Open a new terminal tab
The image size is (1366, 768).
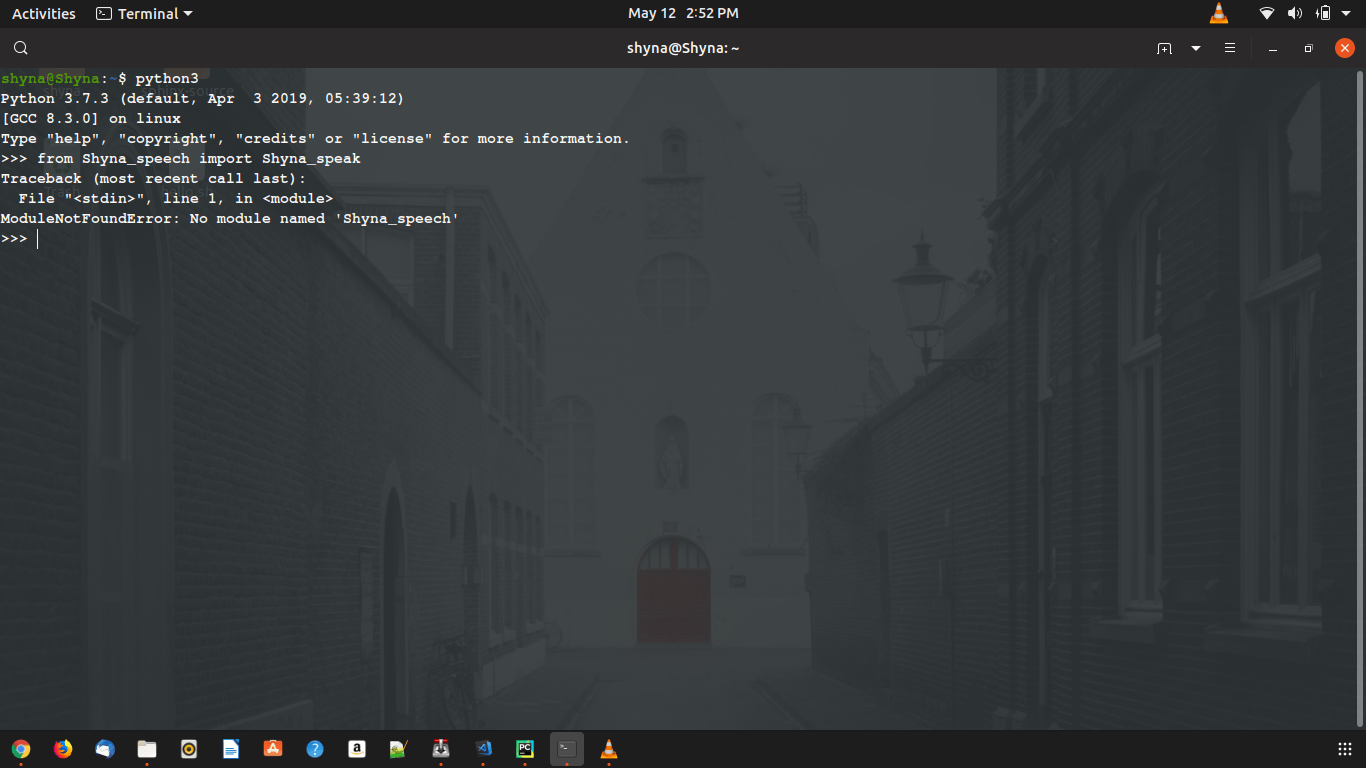[1164, 48]
